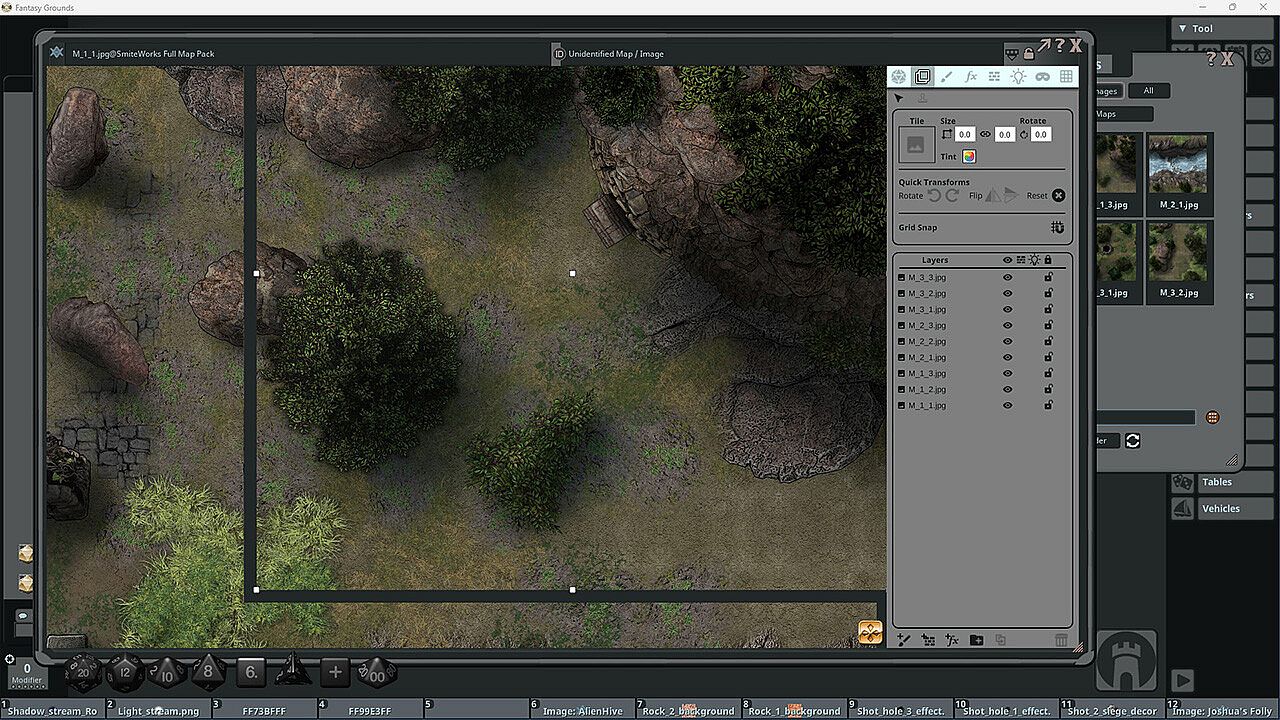Lock the M_2_2.jpg layer
Image resolution: width=1280 pixels, height=720 pixels.
pyautogui.click(x=1048, y=342)
